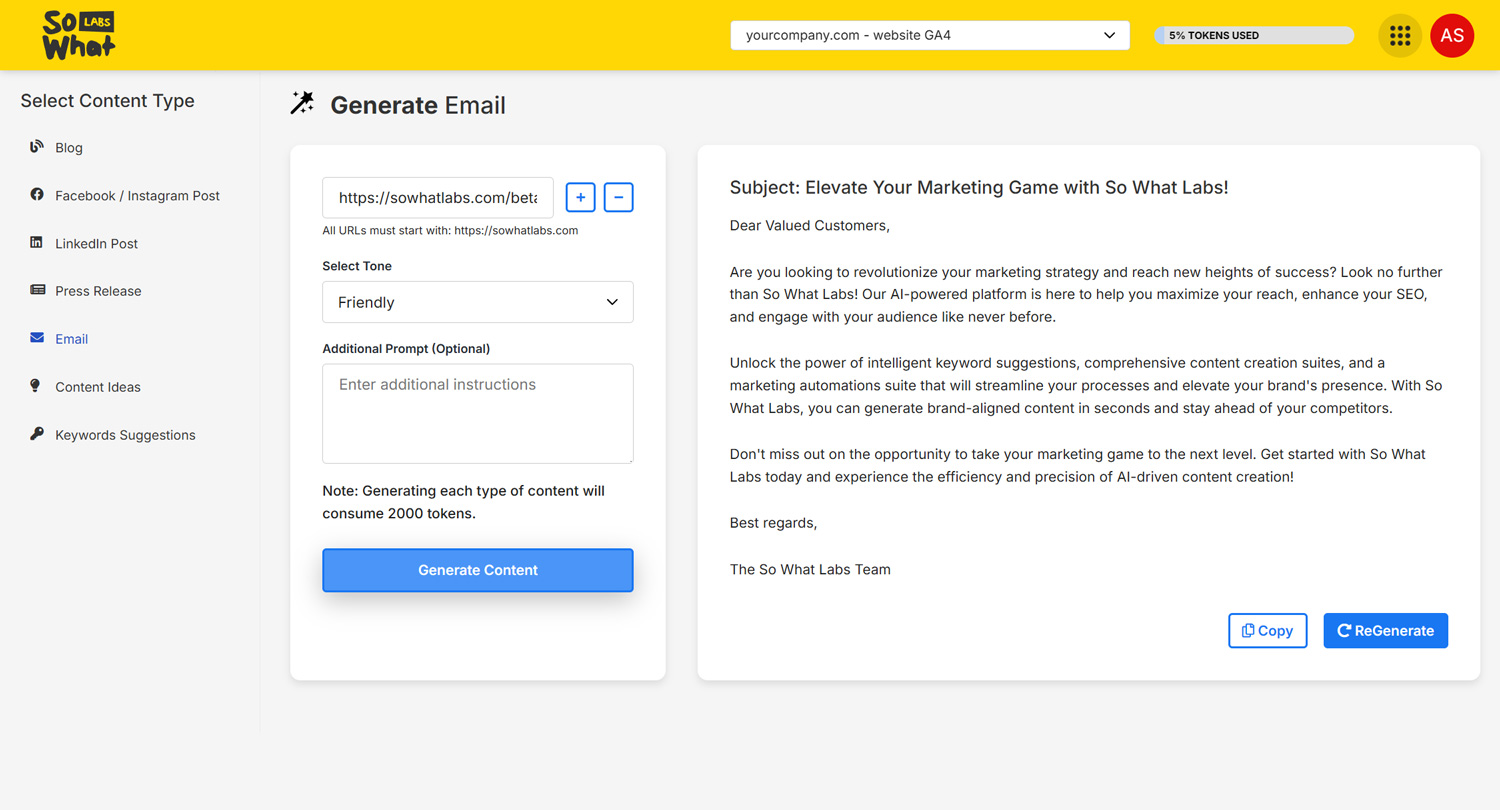Click the Blog RSS icon in sidebar
The height and width of the screenshot is (810, 1500).
[37, 147]
